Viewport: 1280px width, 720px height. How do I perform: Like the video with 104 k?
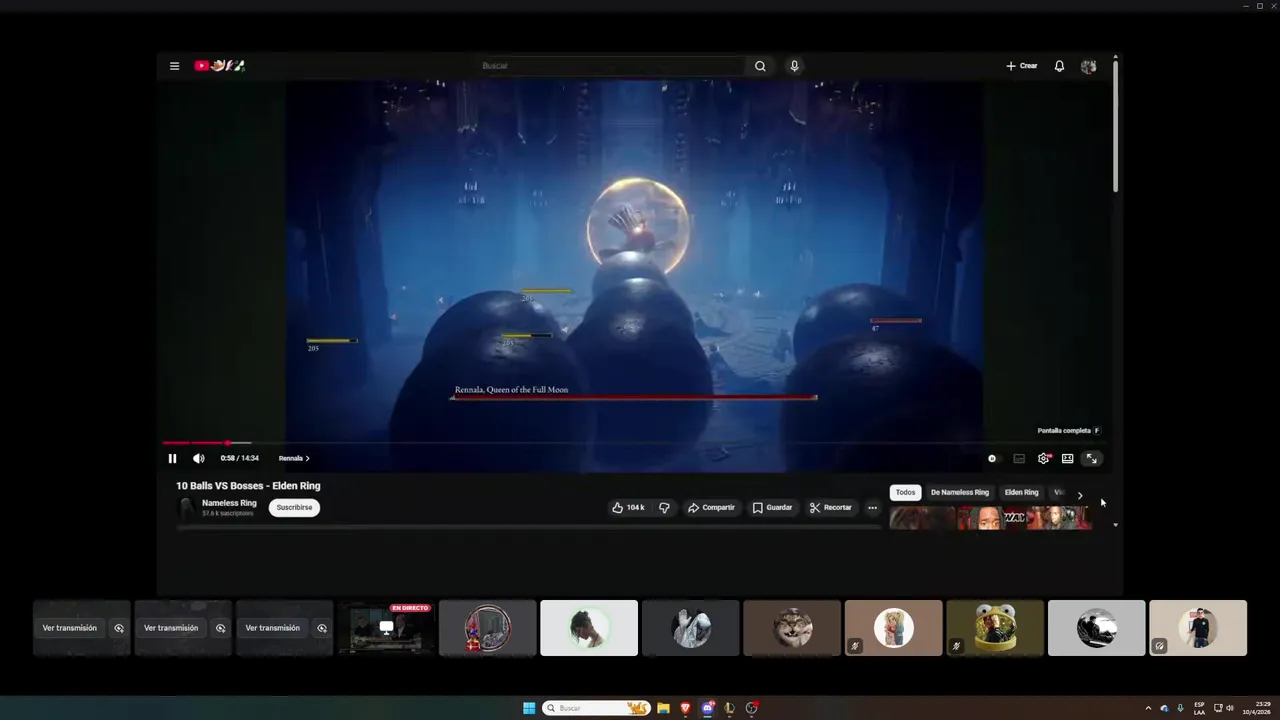[628, 507]
